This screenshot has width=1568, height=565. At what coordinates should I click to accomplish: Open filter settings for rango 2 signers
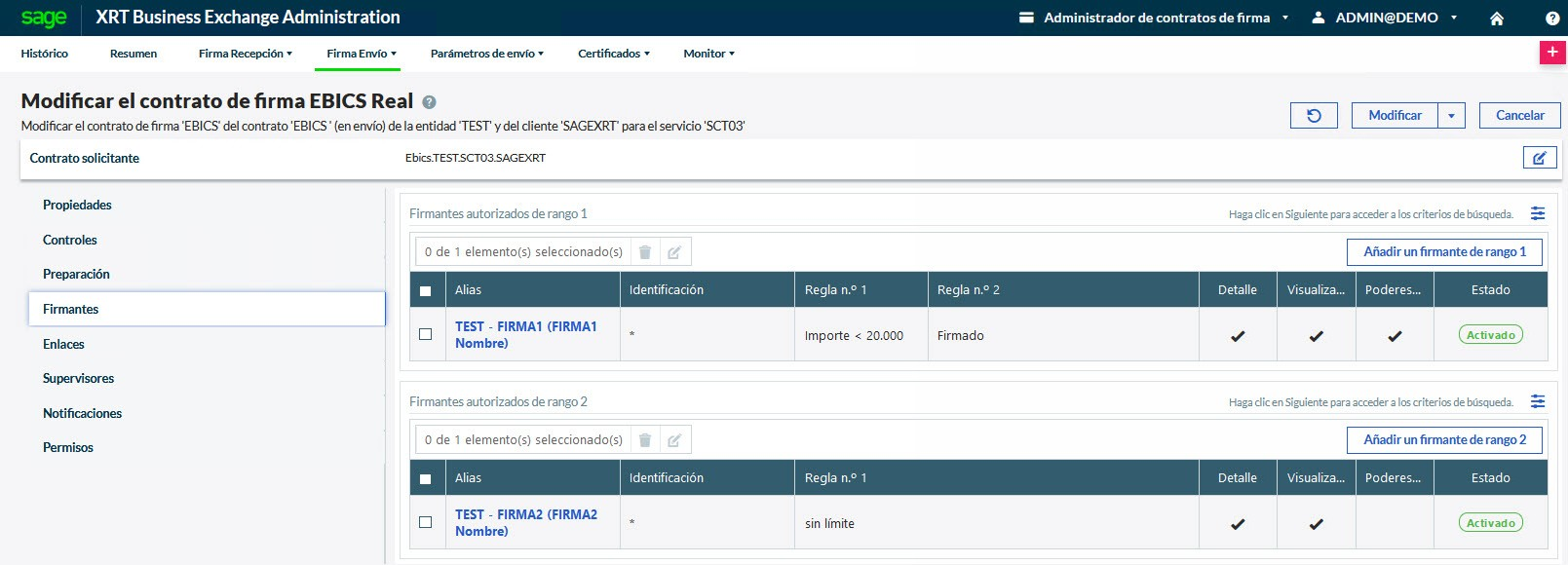(1538, 401)
